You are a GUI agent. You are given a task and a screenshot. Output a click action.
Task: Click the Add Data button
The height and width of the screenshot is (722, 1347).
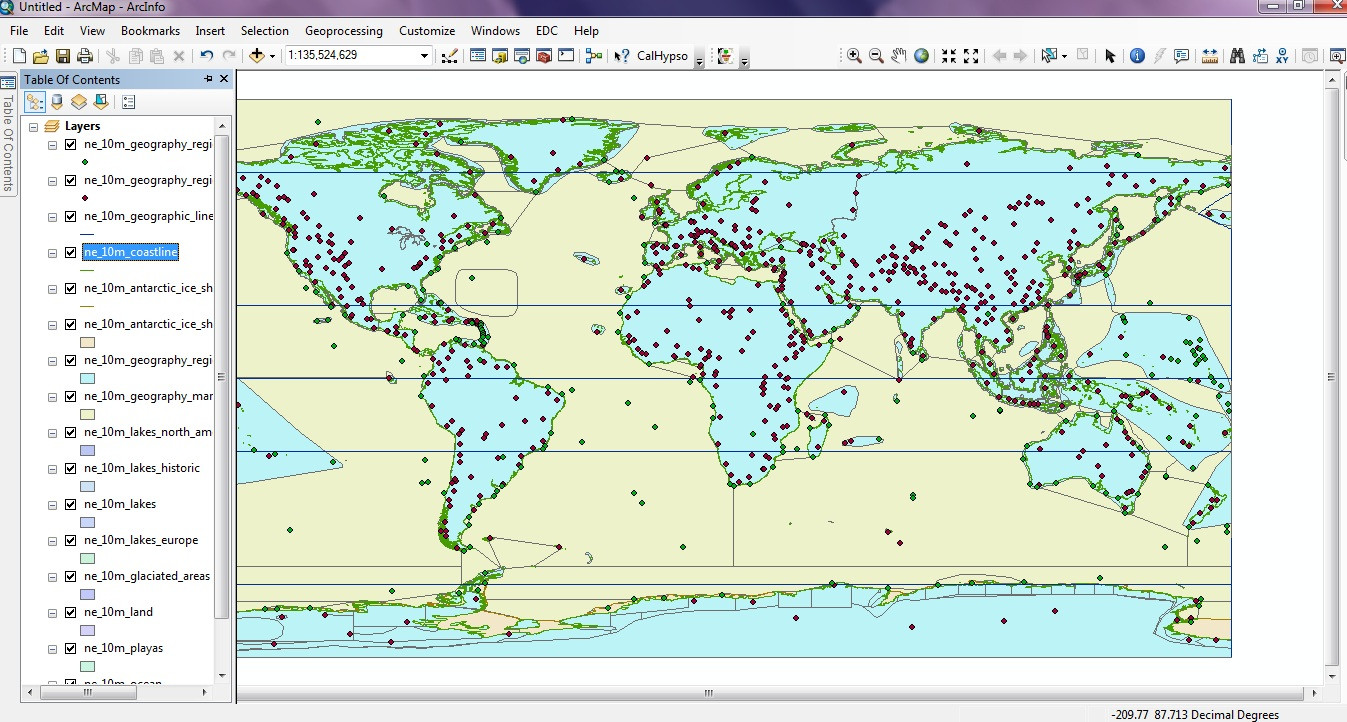[x=257, y=56]
